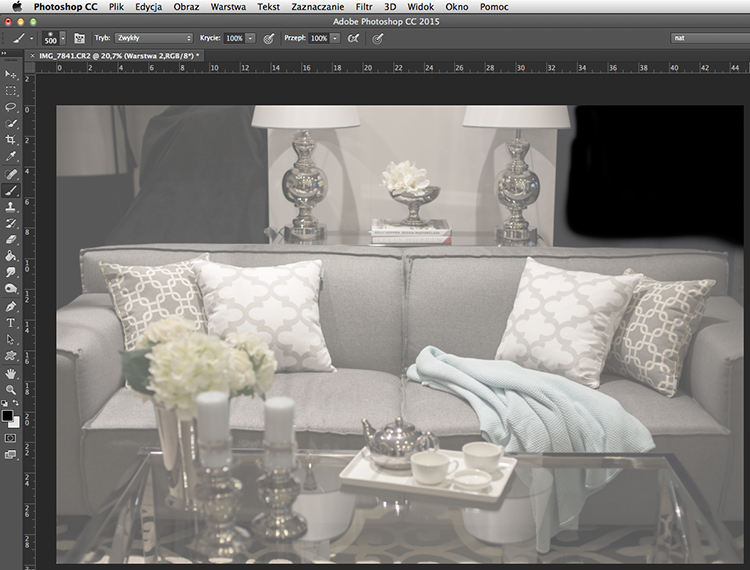The image size is (750, 570).
Task: Open the Plik menu
Action: point(116,7)
